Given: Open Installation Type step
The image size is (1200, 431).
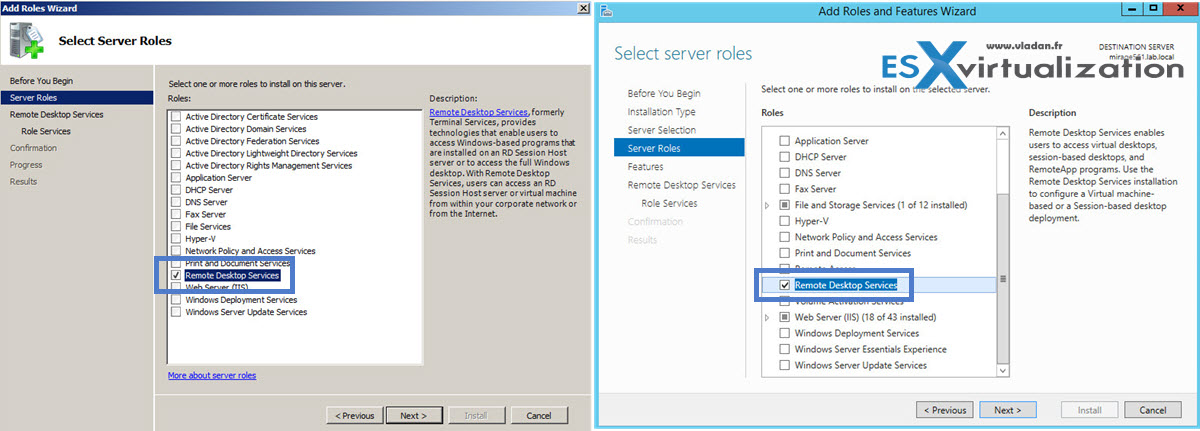Looking at the screenshot, I should coord(662,112).
